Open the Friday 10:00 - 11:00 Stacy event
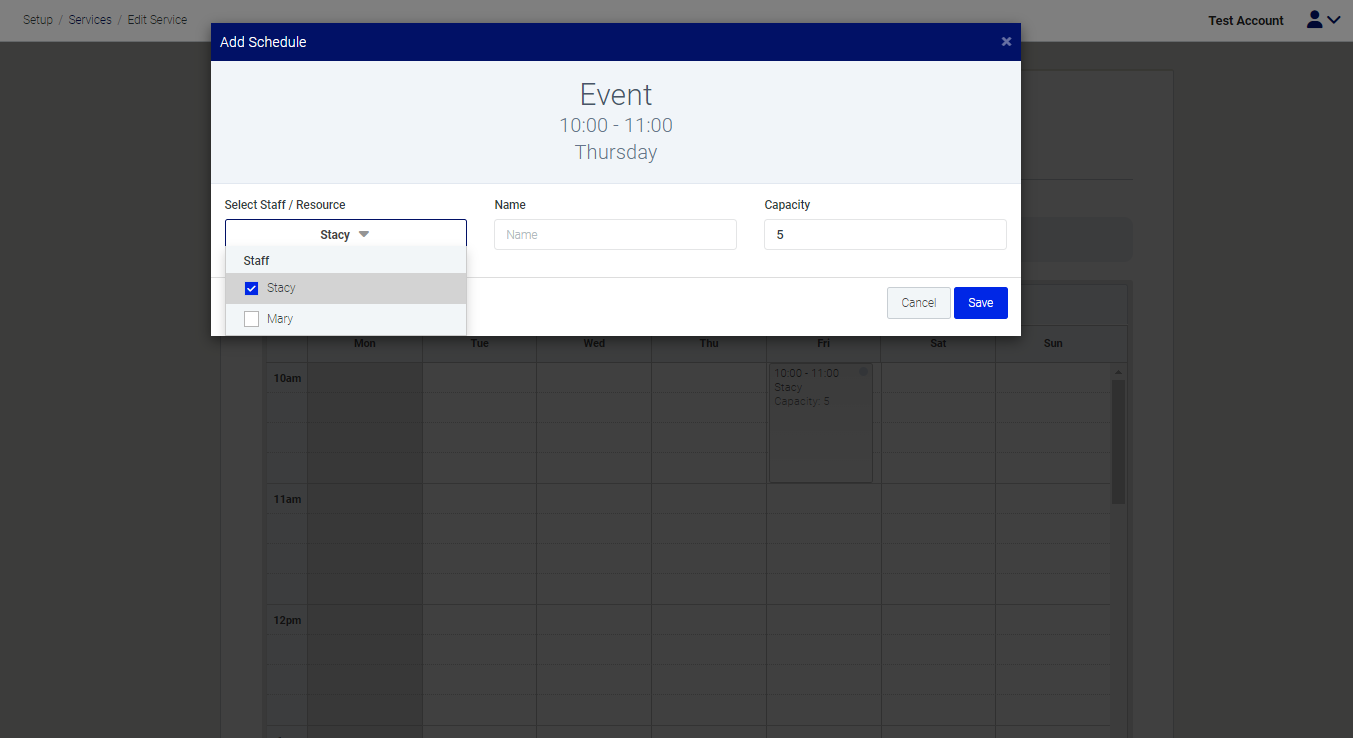The width and height of the screenshot is (1353, 738). coord(820,423)
